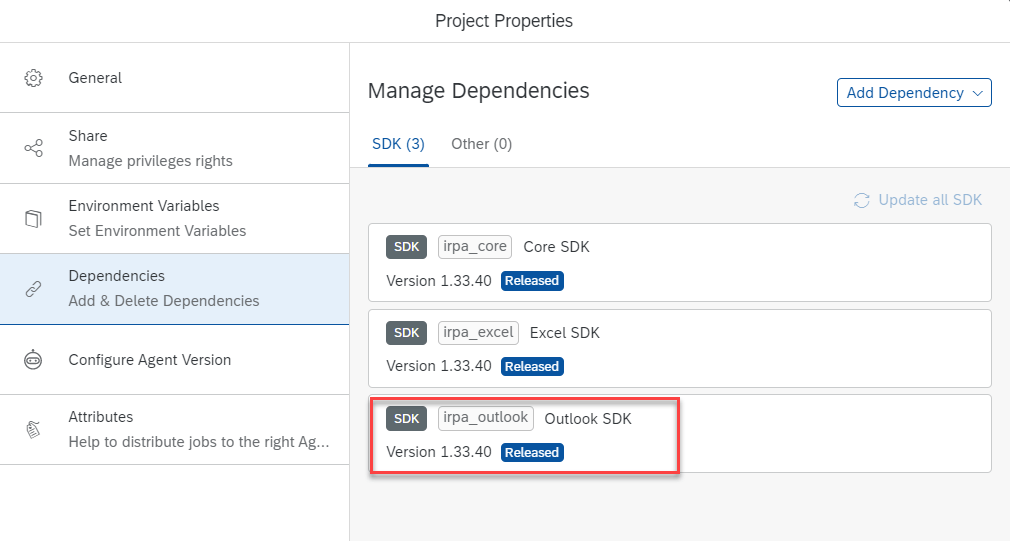The image size is (1010, 541).
Task: Click the General gear icon
Action: coord(33,78)
